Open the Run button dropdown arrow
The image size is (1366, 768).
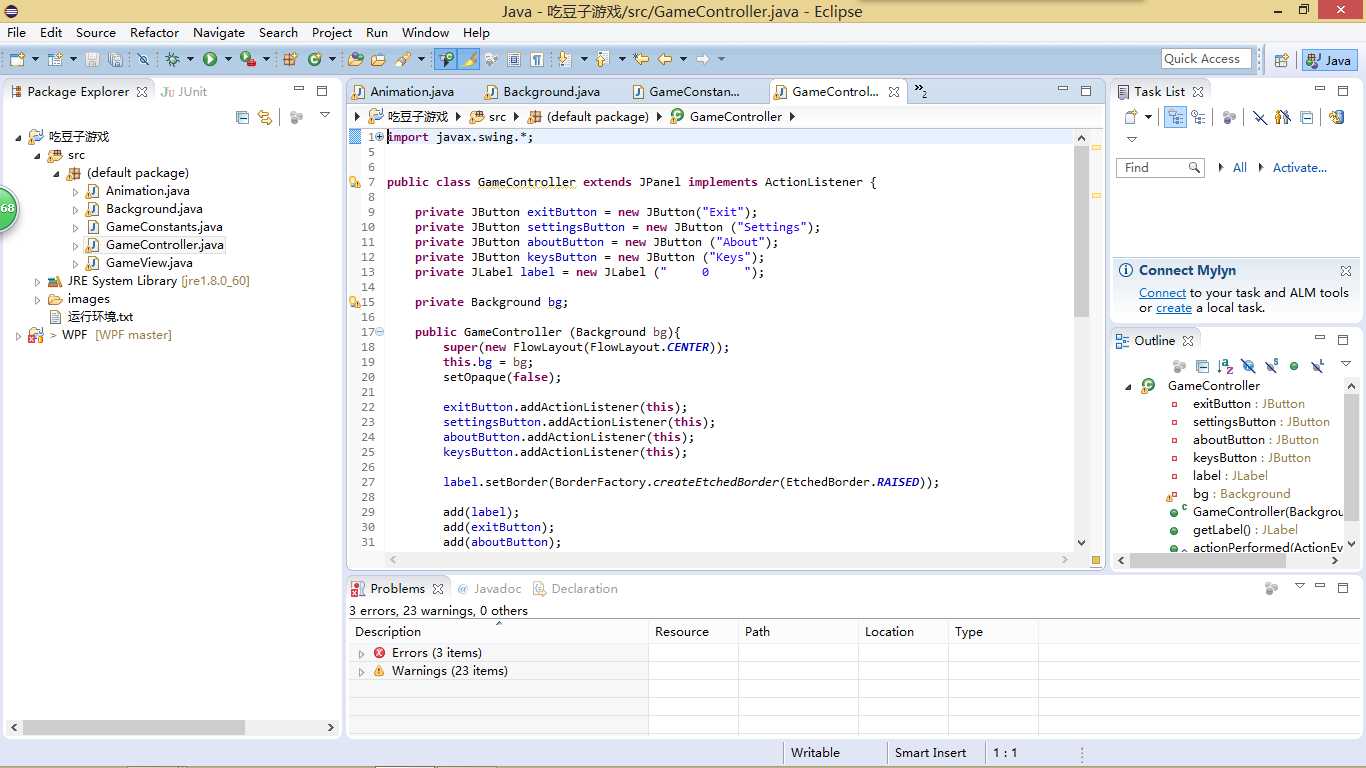click(x=228, y=60)
